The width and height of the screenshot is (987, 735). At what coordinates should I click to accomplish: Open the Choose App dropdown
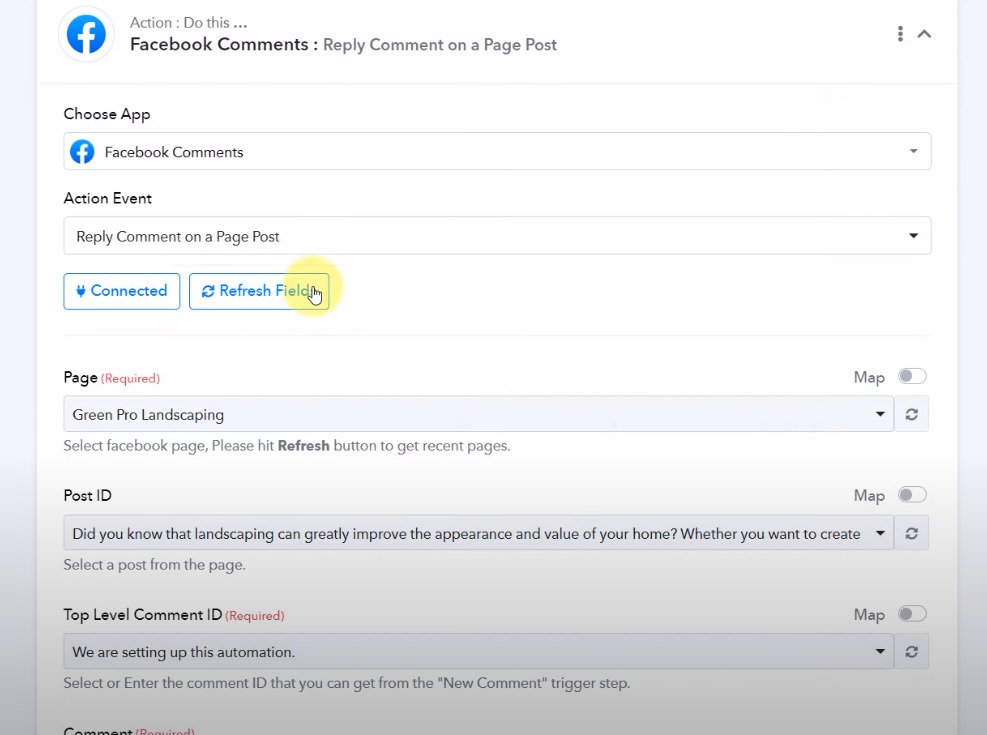tap(497, 151)
